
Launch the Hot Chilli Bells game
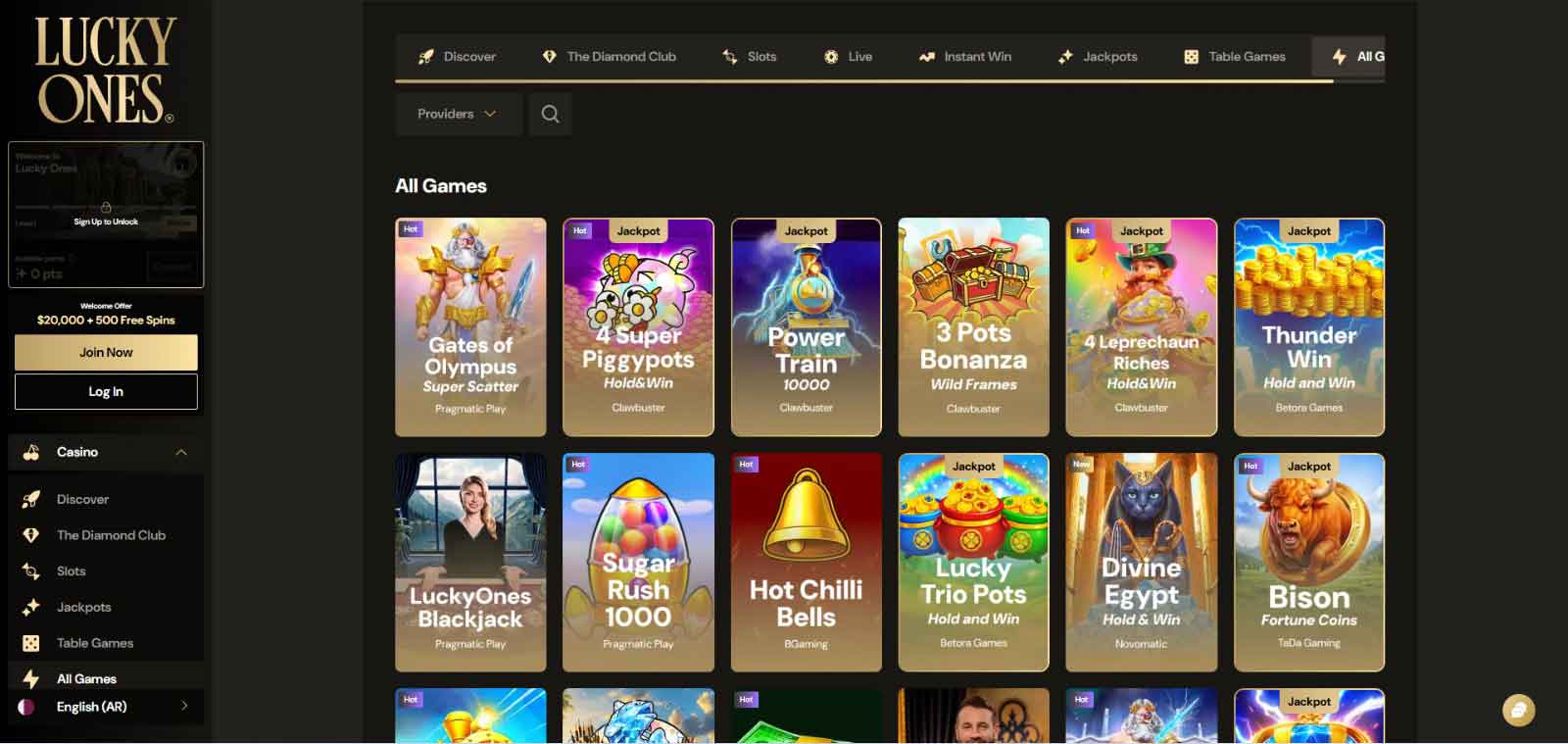coord(806,563)
